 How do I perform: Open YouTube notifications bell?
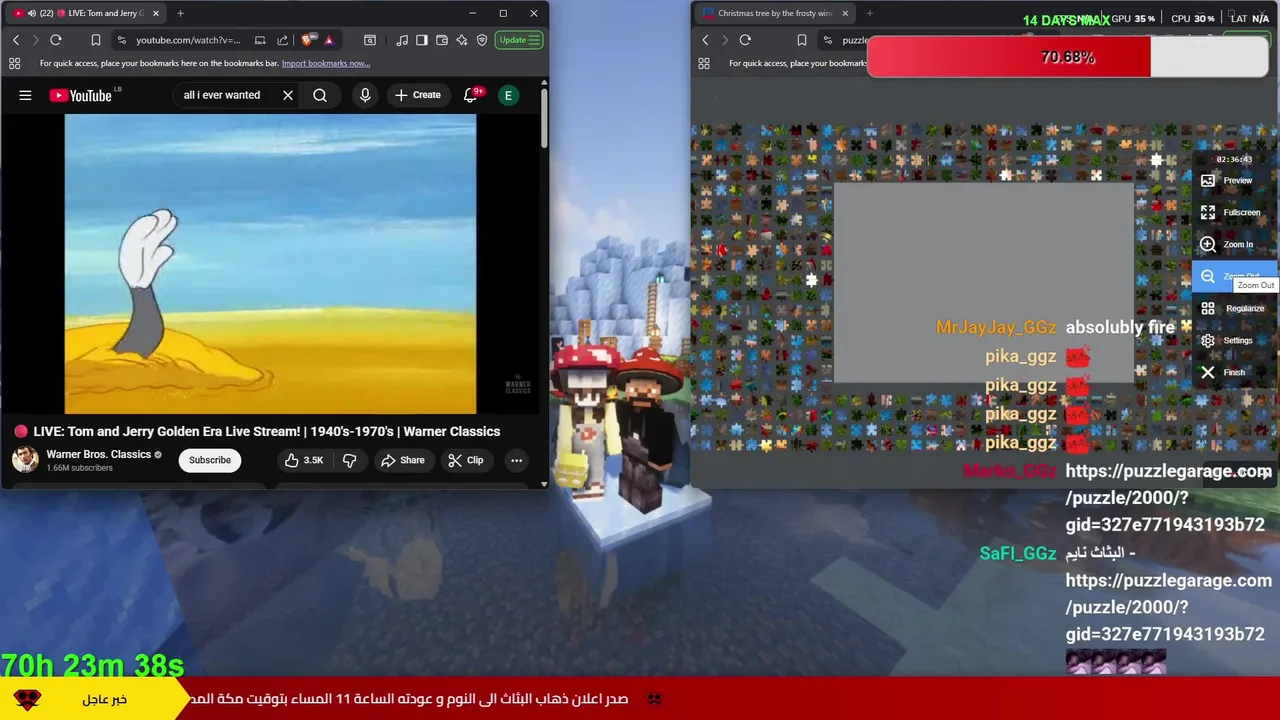pyautogui.click(x=470, y=95)
